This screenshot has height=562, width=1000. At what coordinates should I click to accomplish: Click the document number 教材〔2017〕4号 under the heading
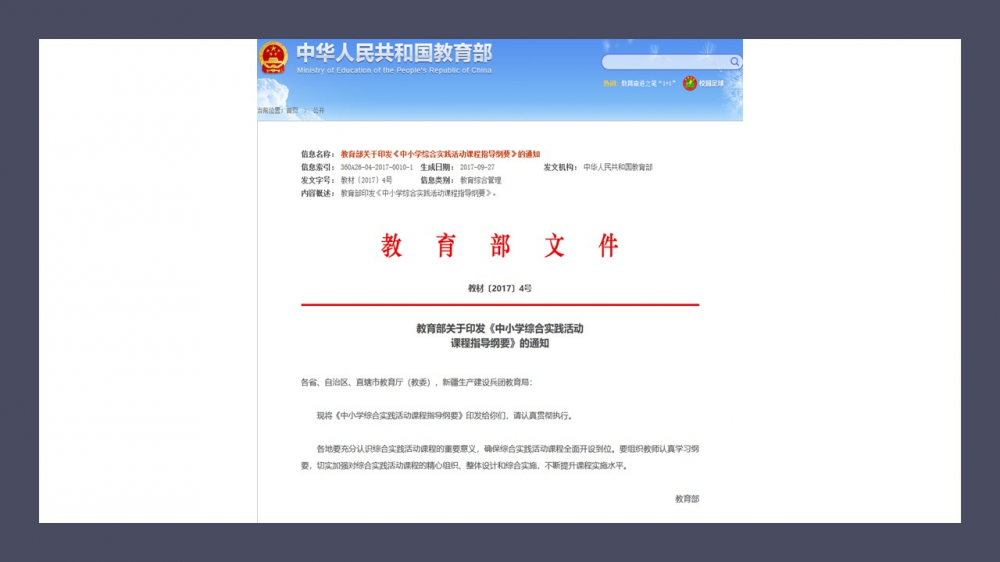point(500,288)
